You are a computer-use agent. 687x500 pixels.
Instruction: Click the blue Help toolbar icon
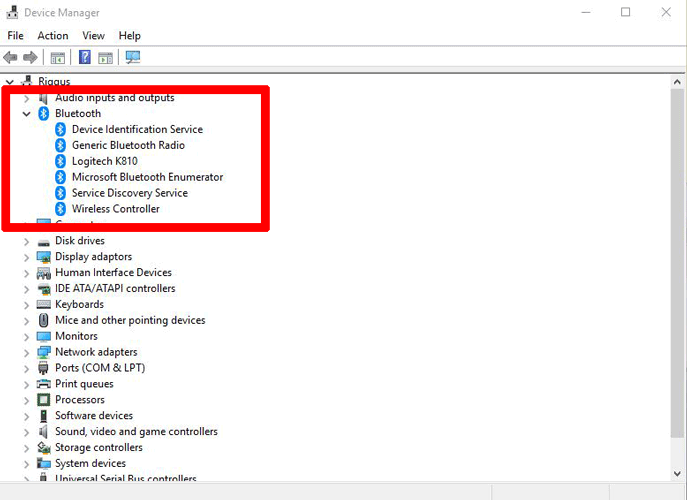[x=85, y=57]
